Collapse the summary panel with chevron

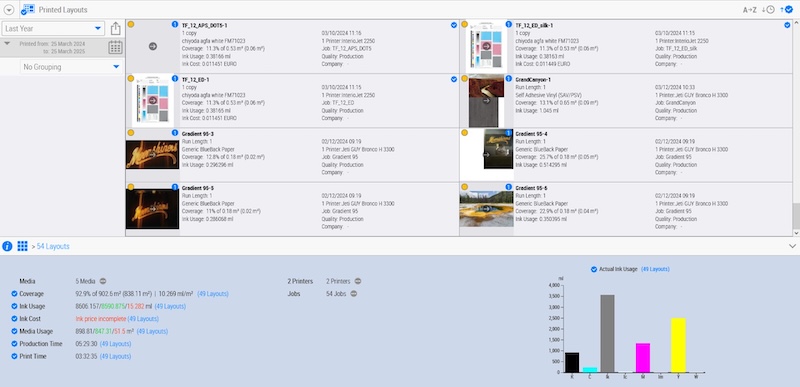791,246
